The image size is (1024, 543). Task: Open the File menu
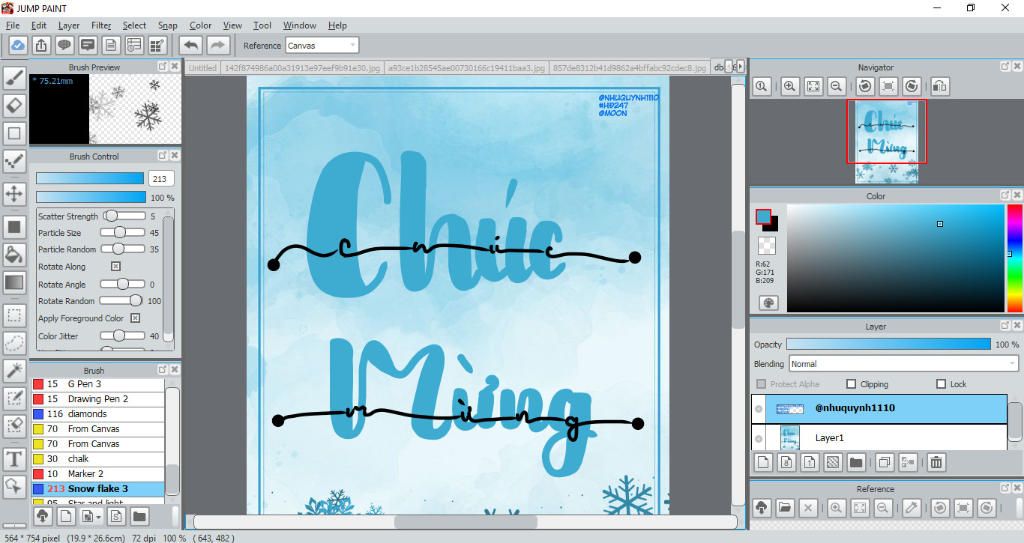[x=12, y=25]
